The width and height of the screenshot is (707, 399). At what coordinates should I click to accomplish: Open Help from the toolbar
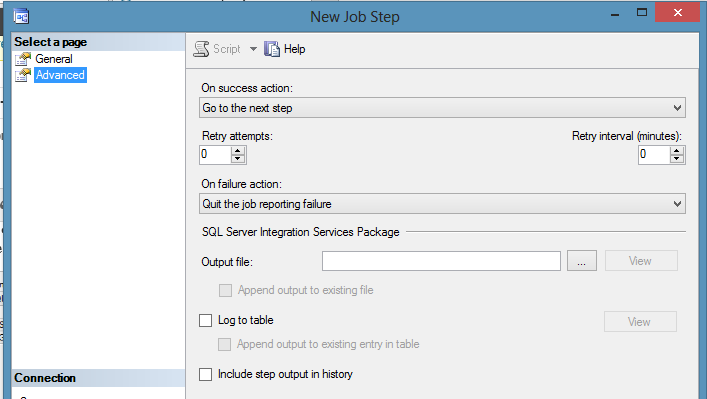coord(294,49)
